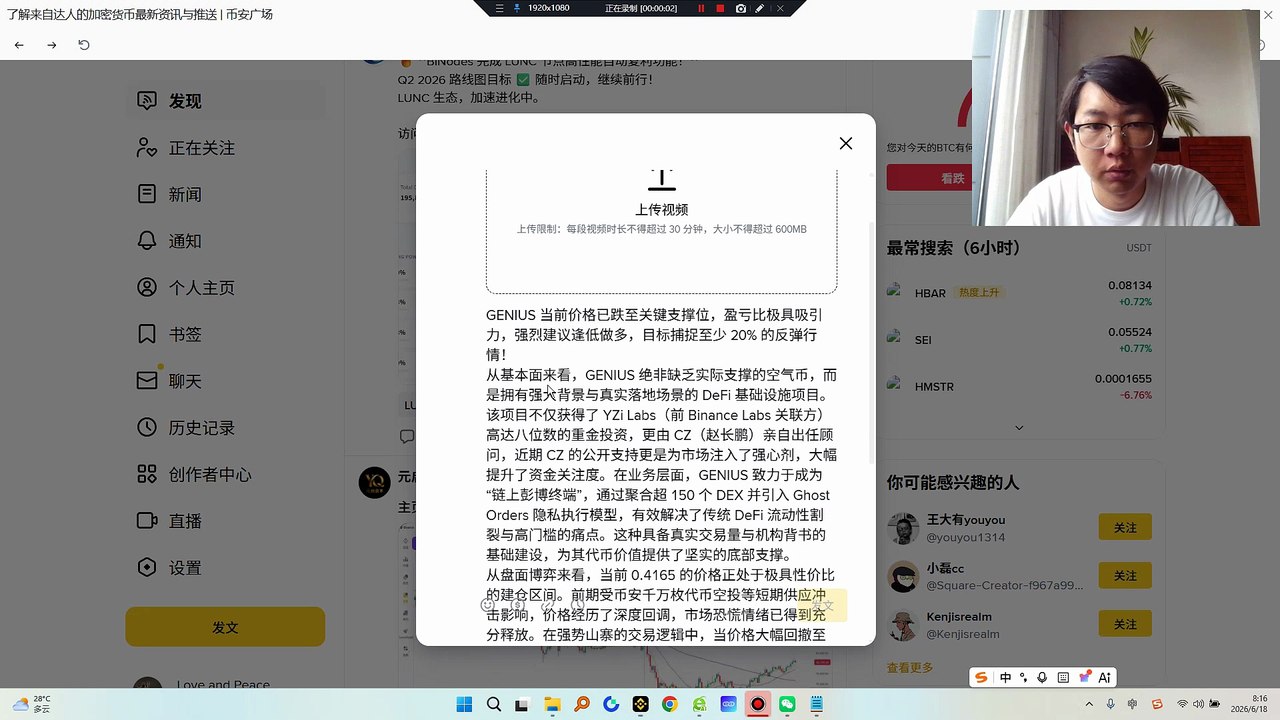This screenshot has width=1280, height=720.
Task: Follow 小磊cc with 关注 button
Action: [x=1125, y=575]
